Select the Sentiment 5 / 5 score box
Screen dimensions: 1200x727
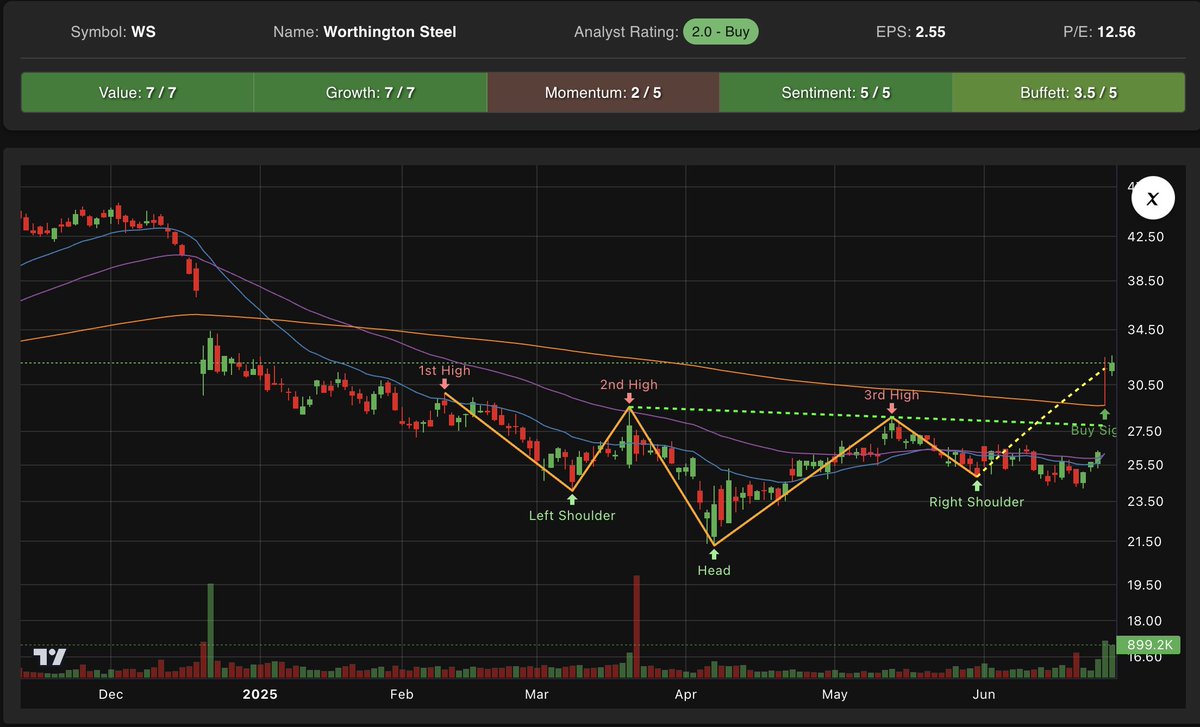pos(836,92)
